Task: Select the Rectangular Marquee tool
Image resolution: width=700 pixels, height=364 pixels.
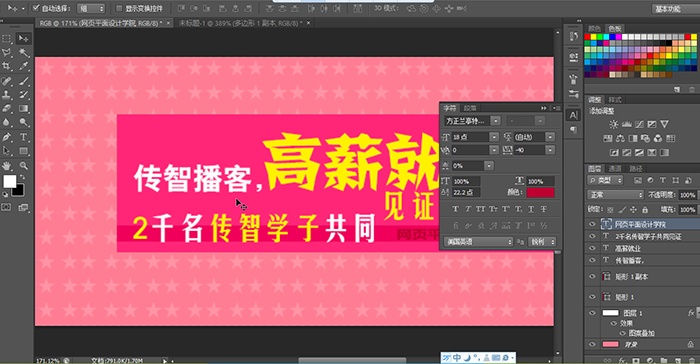Action: coord(7,39)
